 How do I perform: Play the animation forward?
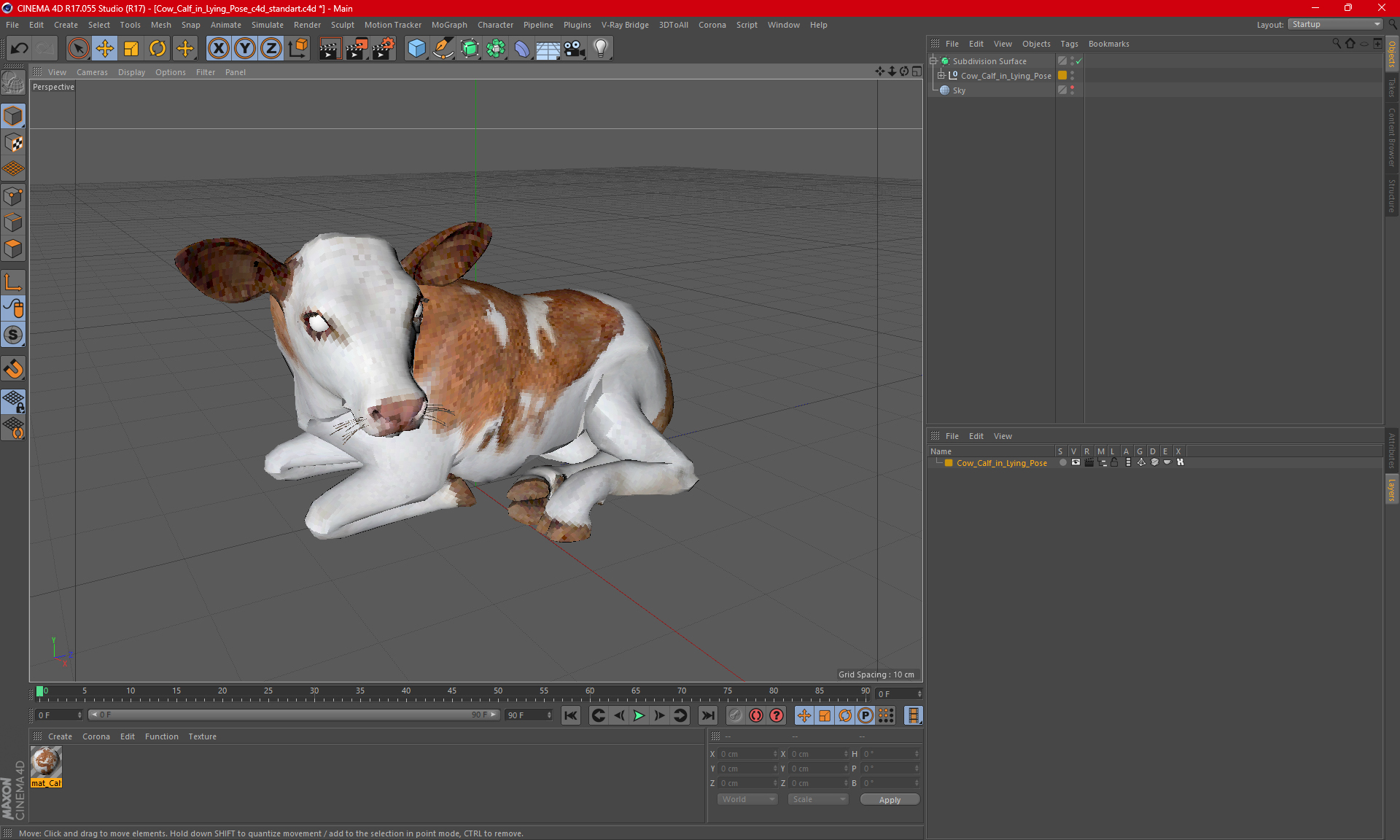tap(639, 715)
